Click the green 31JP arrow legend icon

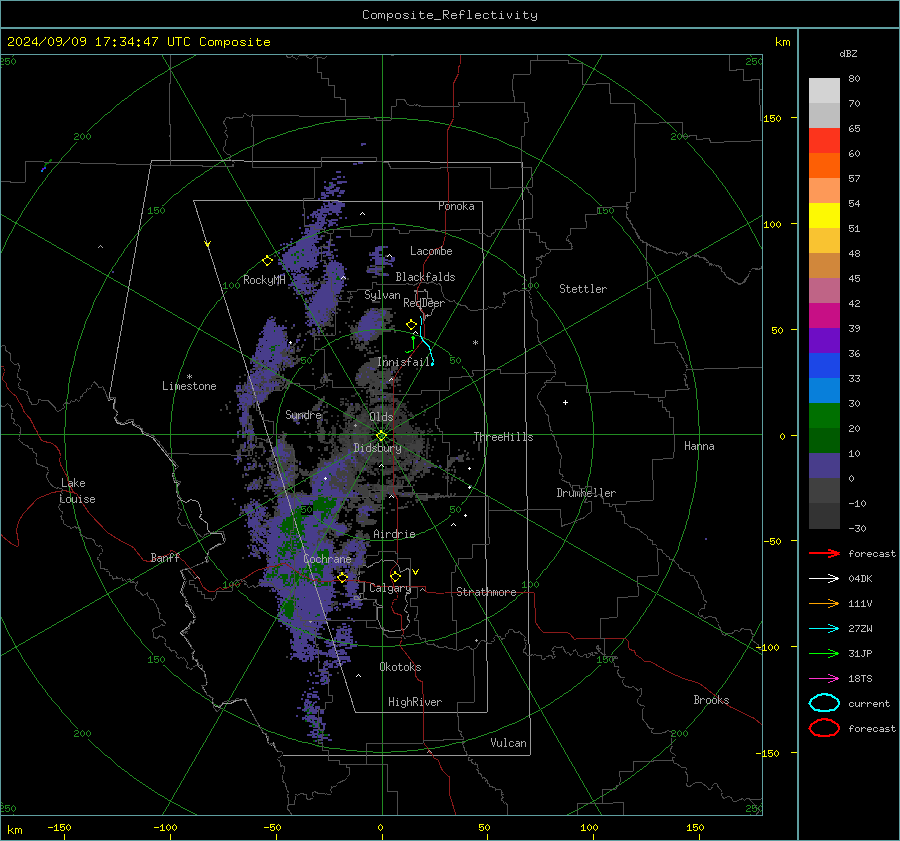(824, 653)
